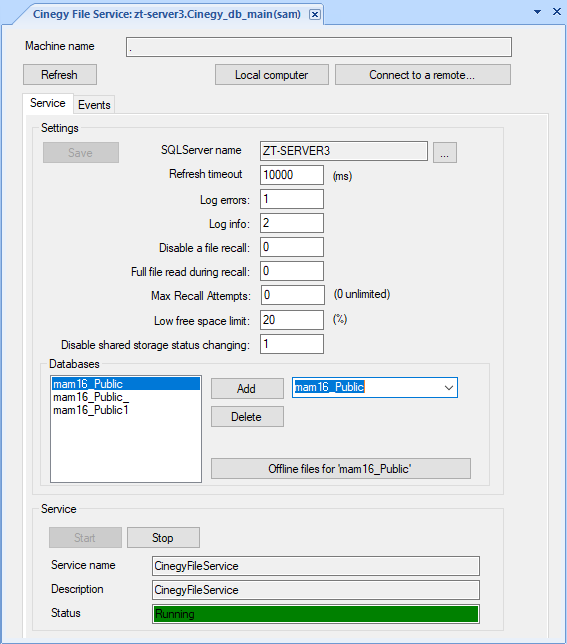Open Offline files for 'mam16_Public'
The height and width of the screenshot is (644, 567).
pos(341,469)
